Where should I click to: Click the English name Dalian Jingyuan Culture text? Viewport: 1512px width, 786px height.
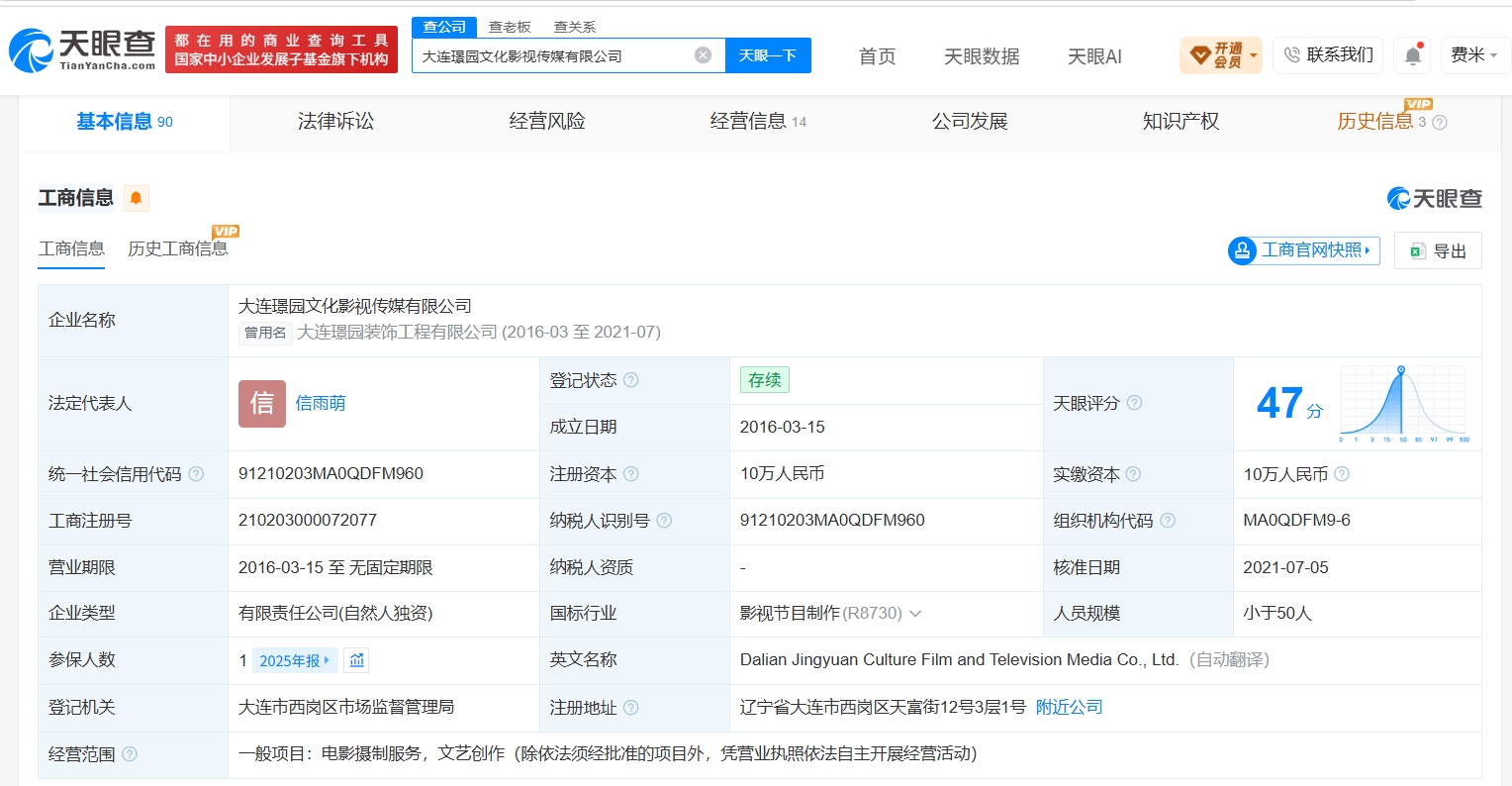[x=959, y=660]
